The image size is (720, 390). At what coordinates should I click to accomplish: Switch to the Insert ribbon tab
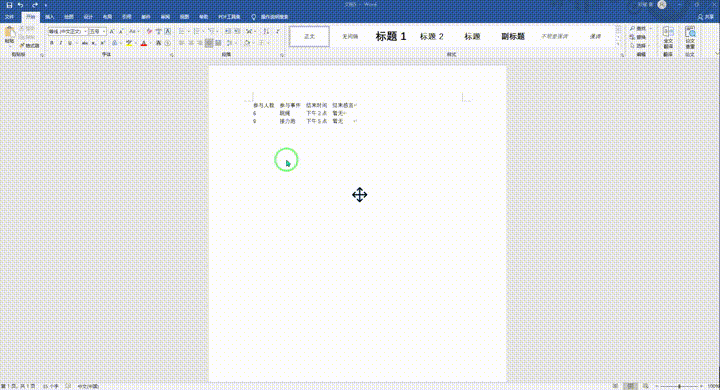[49, 17]
